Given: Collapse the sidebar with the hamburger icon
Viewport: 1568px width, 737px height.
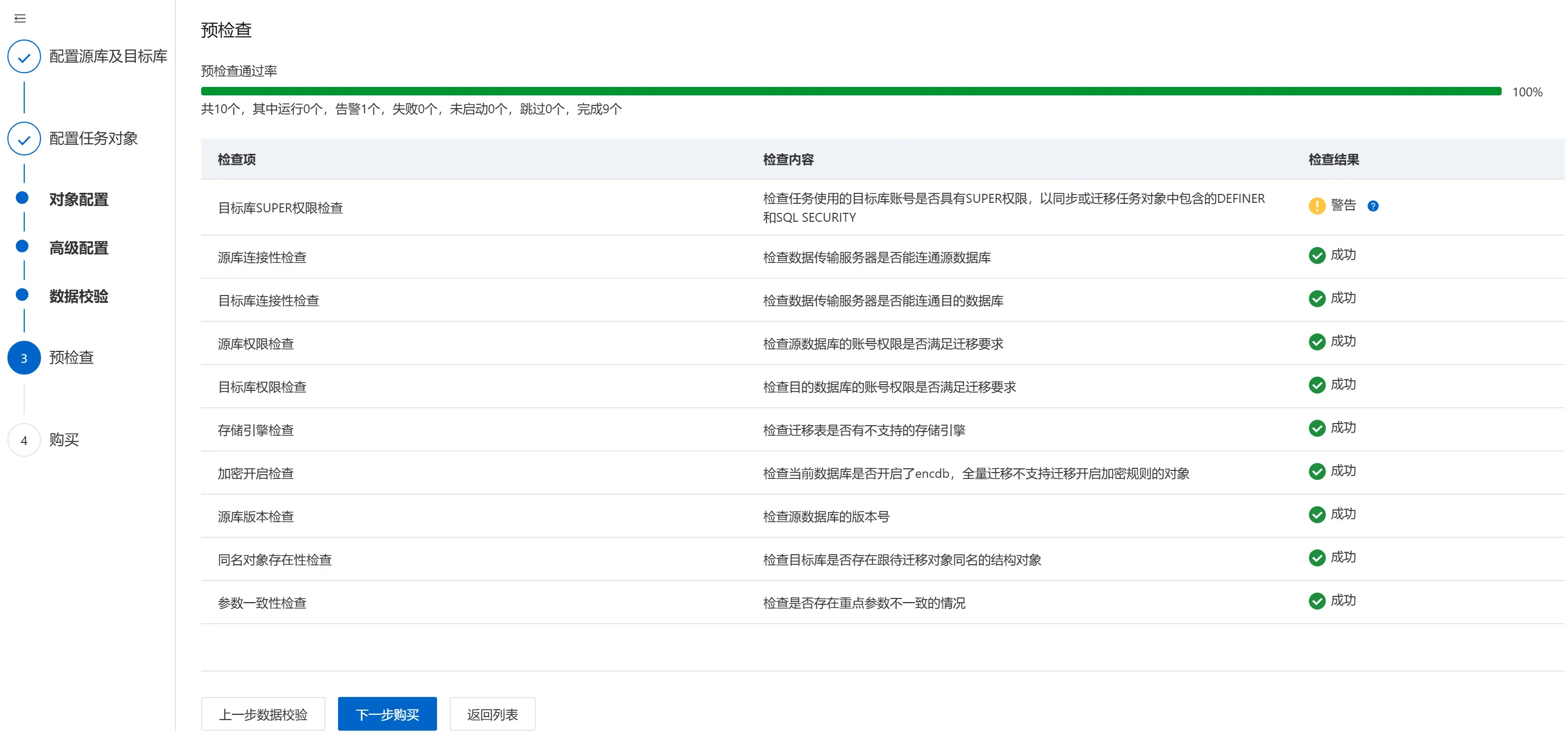Looking at the screenshot, I should pyautogui.click(x=20, y=18).
